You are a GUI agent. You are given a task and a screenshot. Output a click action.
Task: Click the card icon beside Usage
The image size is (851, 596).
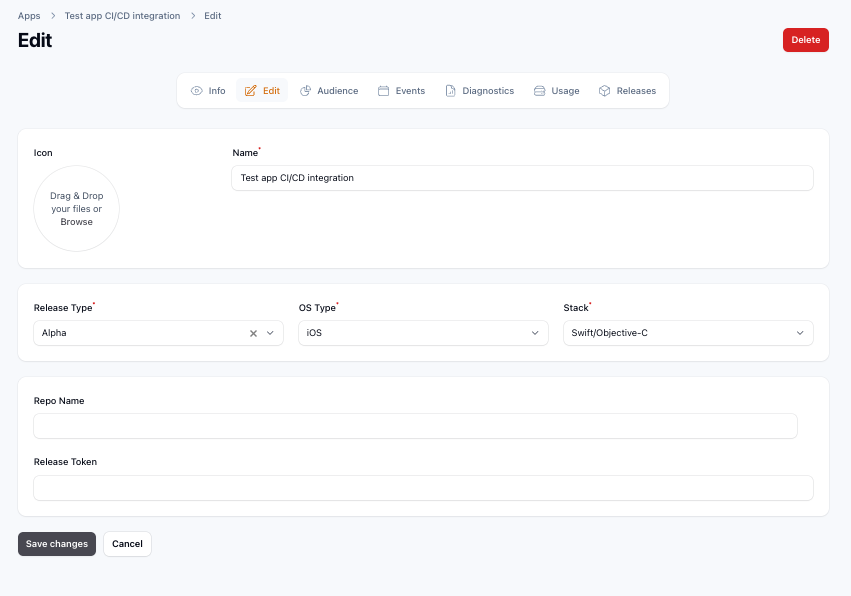pos(540,91)
